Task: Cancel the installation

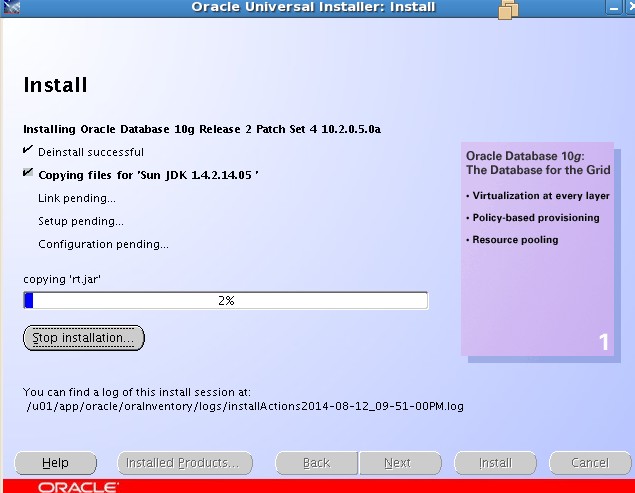Action: (590, 463)
